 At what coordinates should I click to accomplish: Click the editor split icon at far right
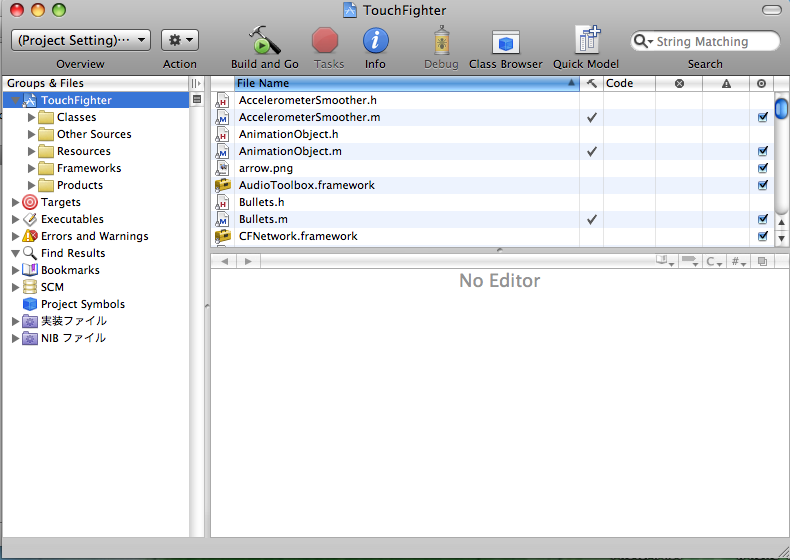click(762, 261)
